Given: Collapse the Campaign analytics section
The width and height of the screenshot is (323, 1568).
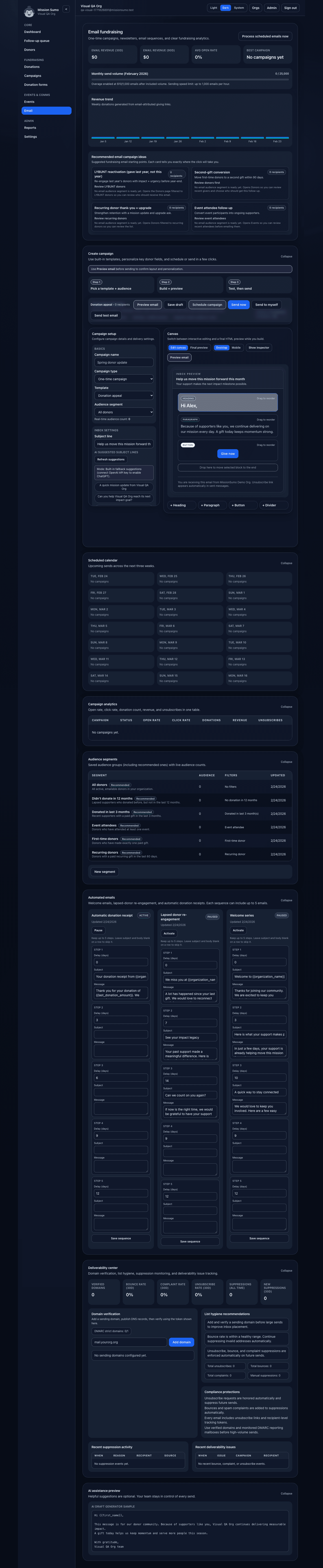Looking at the screenshot, I should [286, 707].
